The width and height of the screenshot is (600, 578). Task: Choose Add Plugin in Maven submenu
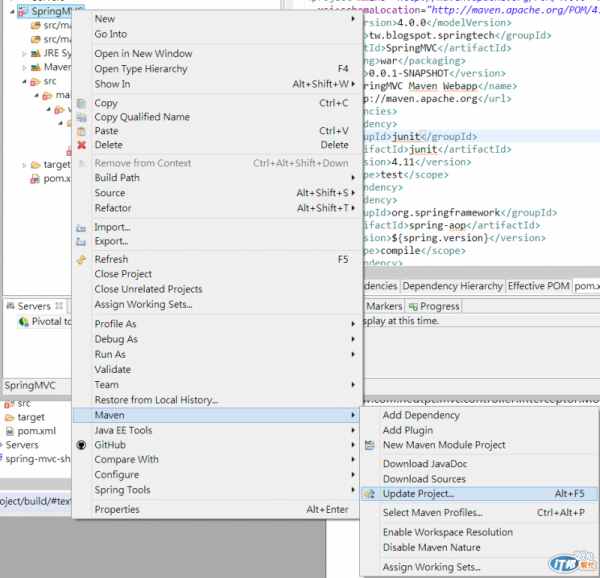(x=479, y=430)
